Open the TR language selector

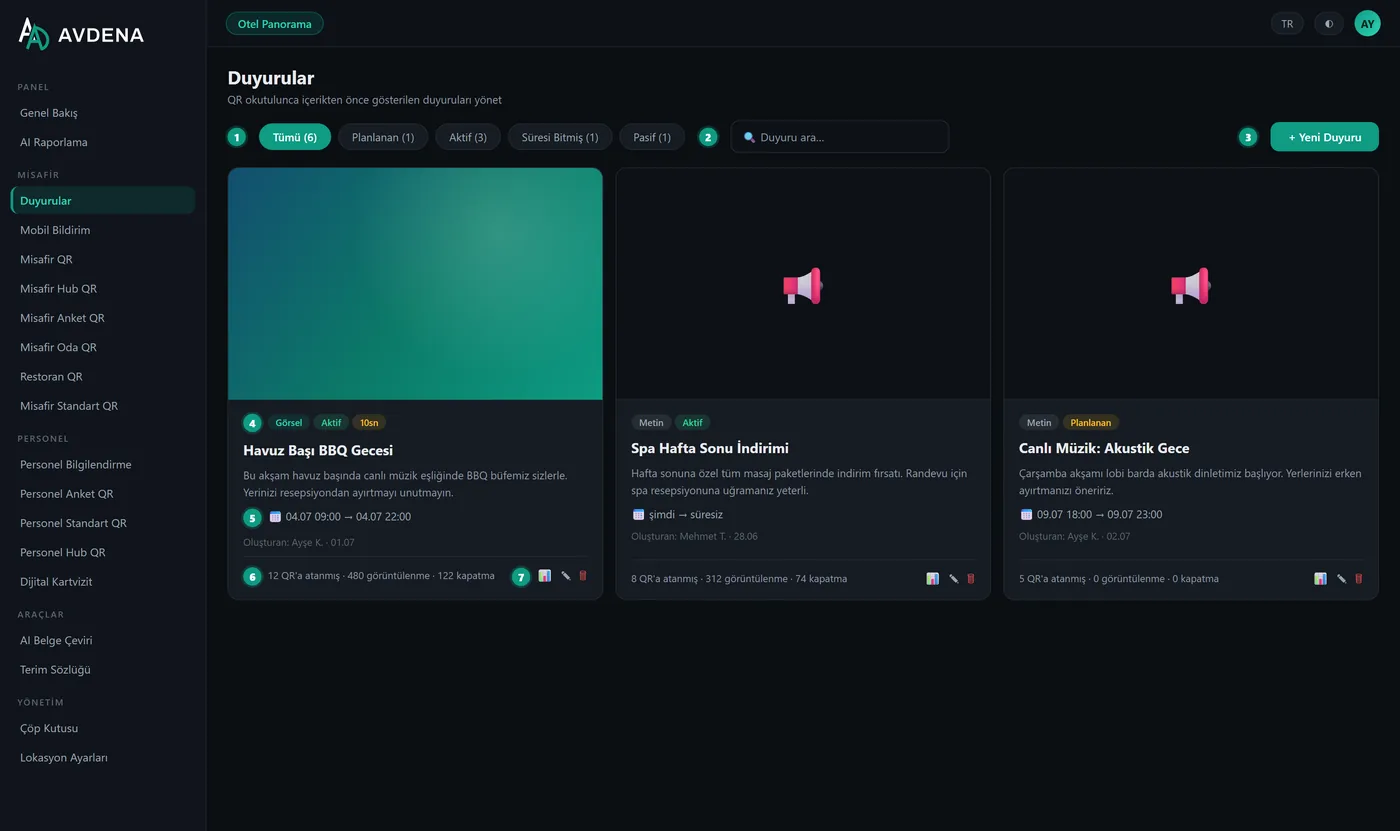[1287, 23]
